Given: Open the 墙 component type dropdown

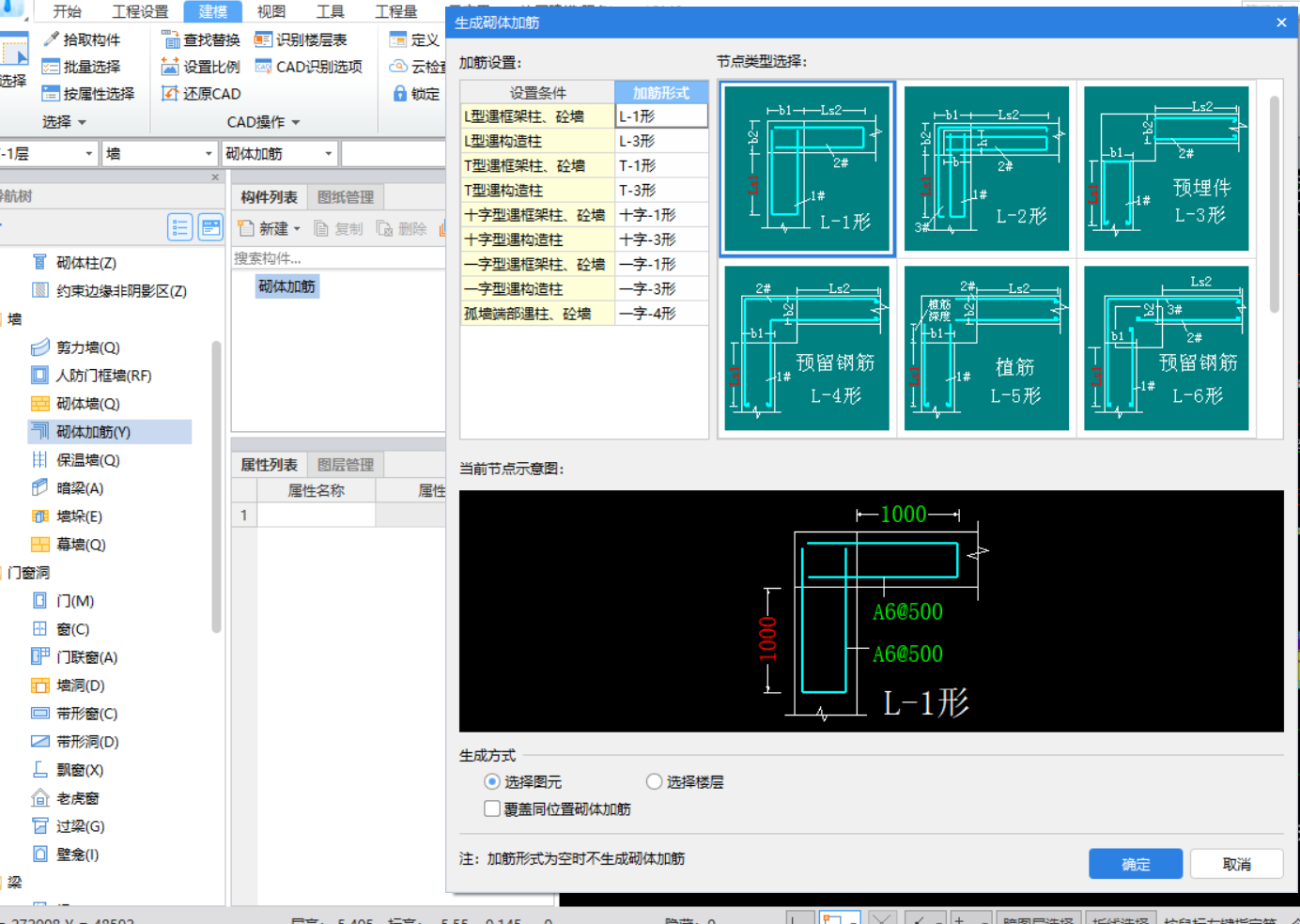Looking at the screenshot, I should pyautogui.click(x=209, y=153).
